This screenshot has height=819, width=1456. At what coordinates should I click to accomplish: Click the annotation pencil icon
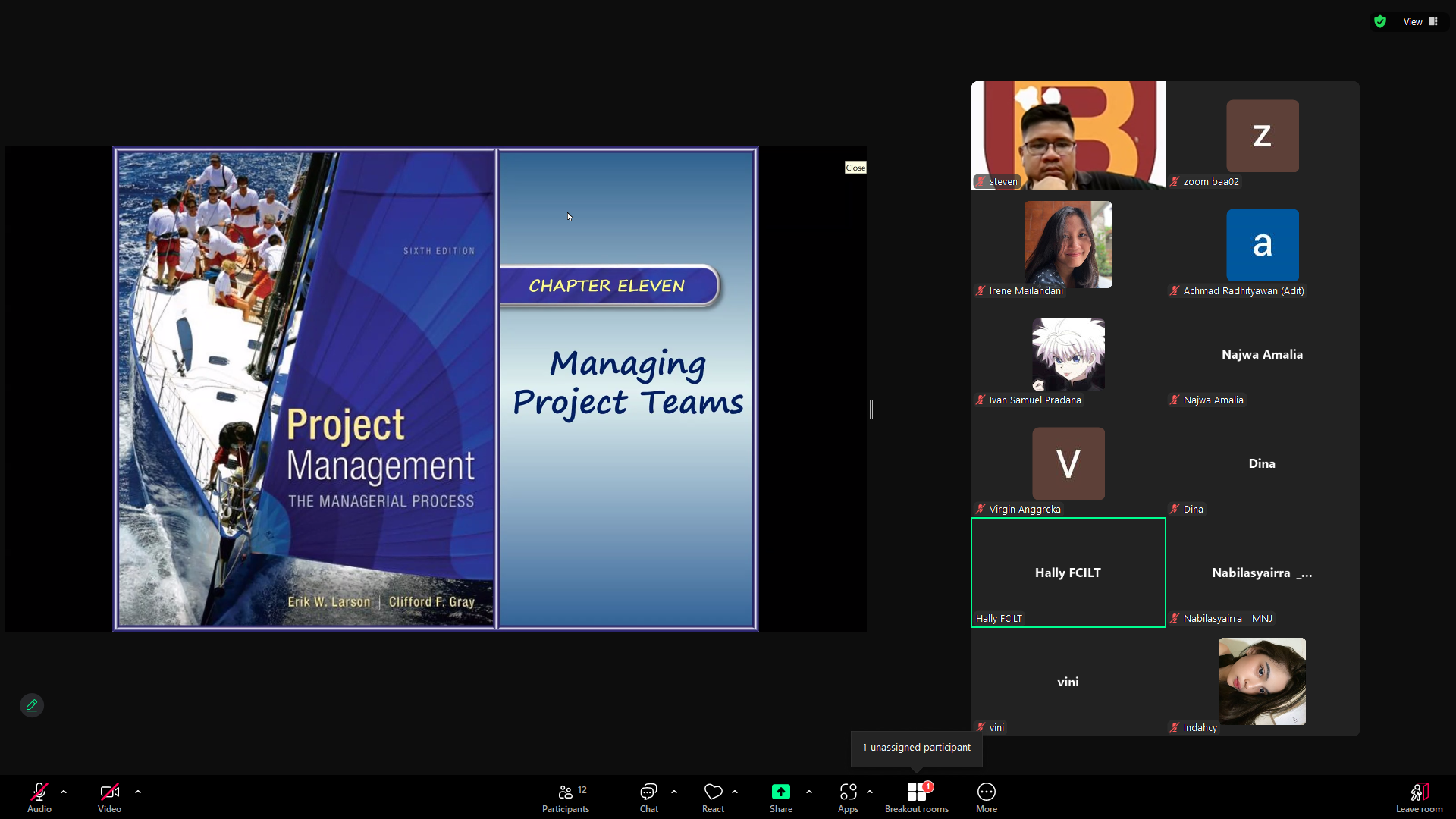32,705
